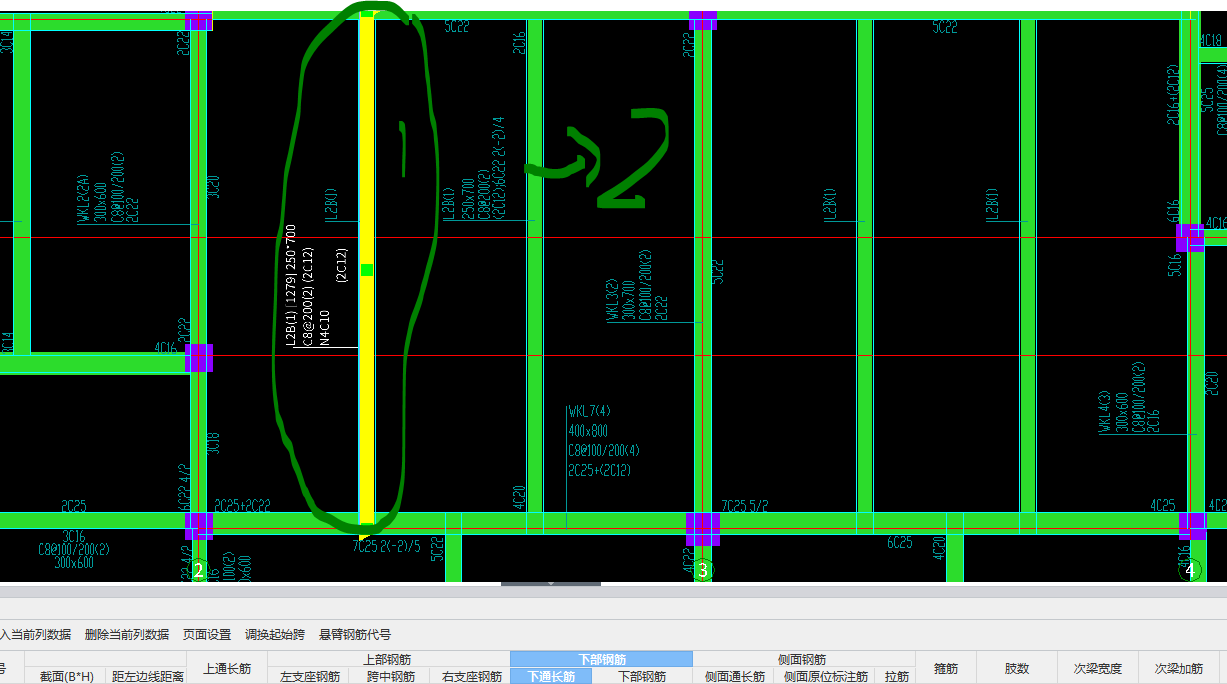The width and height of the screenshot is (1227, 684).
Task: Select the 箍筋 column header
Action: (x=945, y=668)
